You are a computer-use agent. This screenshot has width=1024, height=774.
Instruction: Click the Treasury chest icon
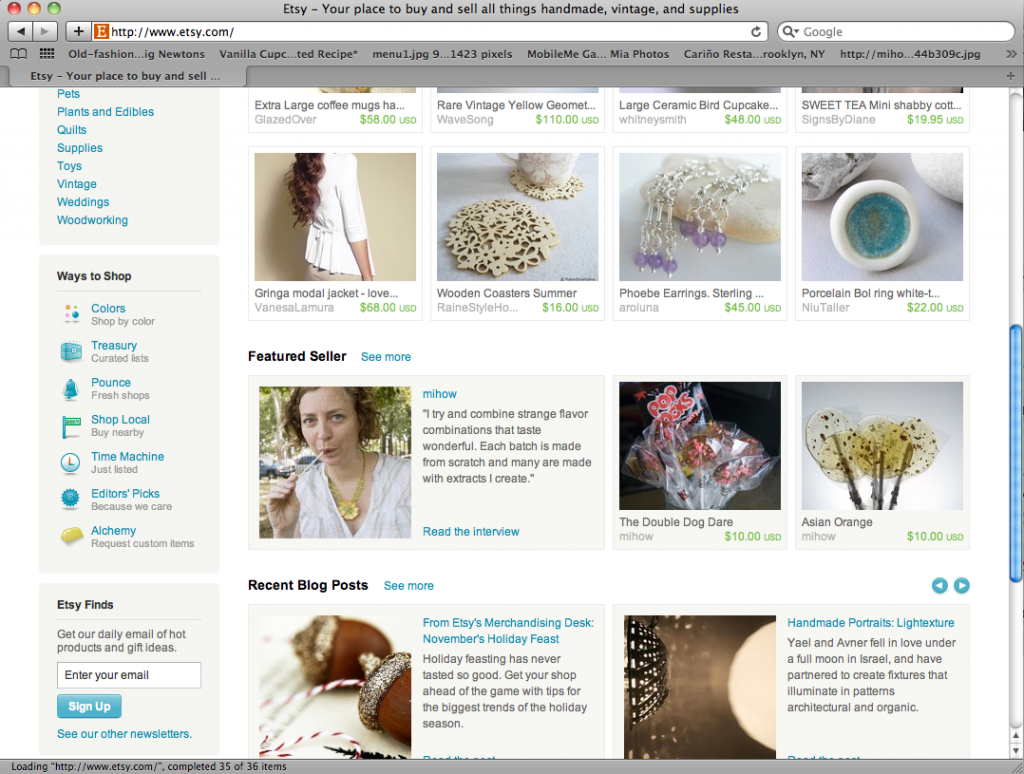(x=71, y=351)
